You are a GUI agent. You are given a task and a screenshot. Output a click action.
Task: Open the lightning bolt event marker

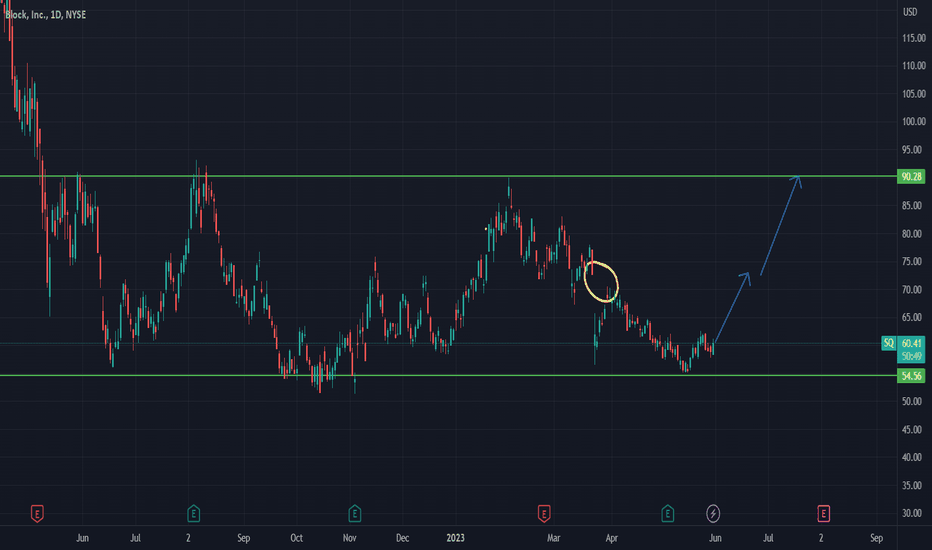[x=713, y=513]
